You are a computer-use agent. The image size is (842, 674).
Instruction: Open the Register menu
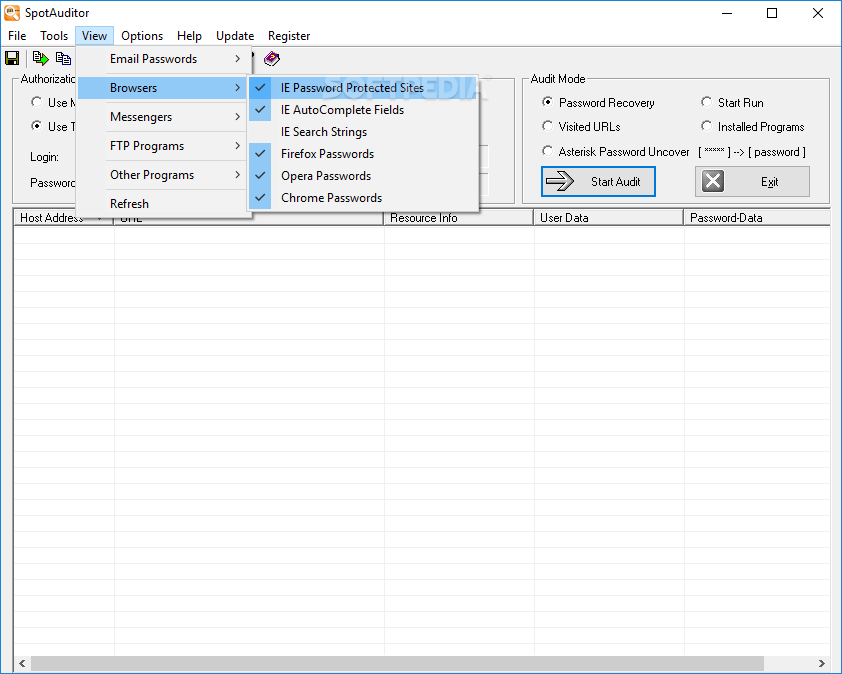289,36
